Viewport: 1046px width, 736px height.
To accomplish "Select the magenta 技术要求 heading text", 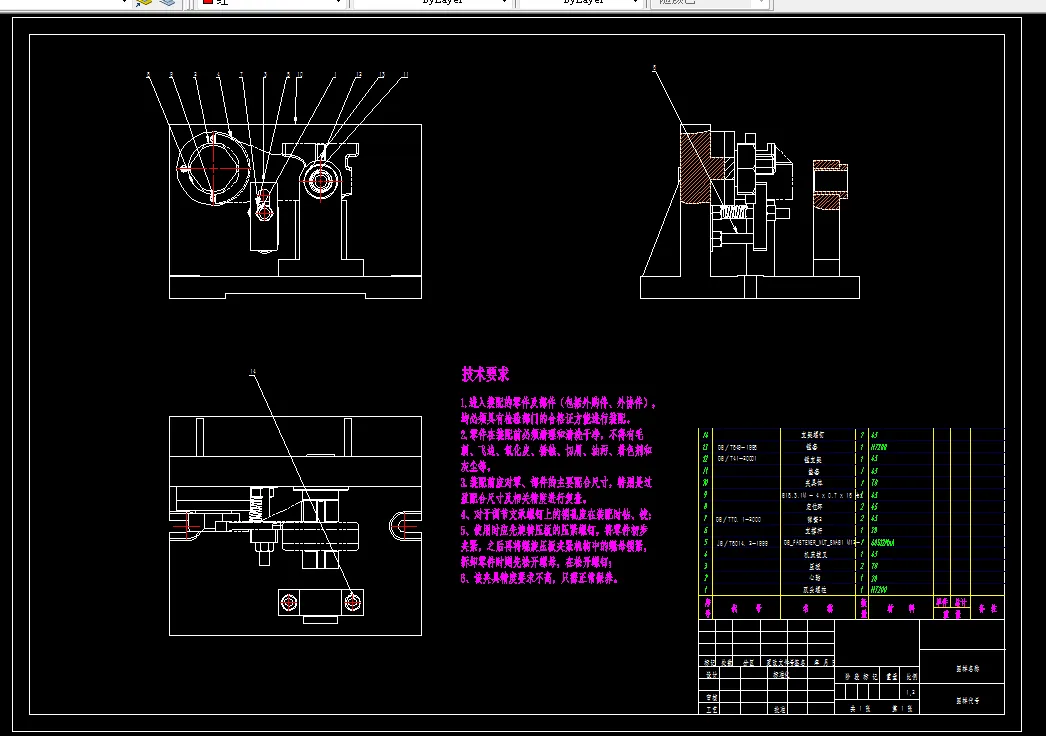I will (485, 374).
